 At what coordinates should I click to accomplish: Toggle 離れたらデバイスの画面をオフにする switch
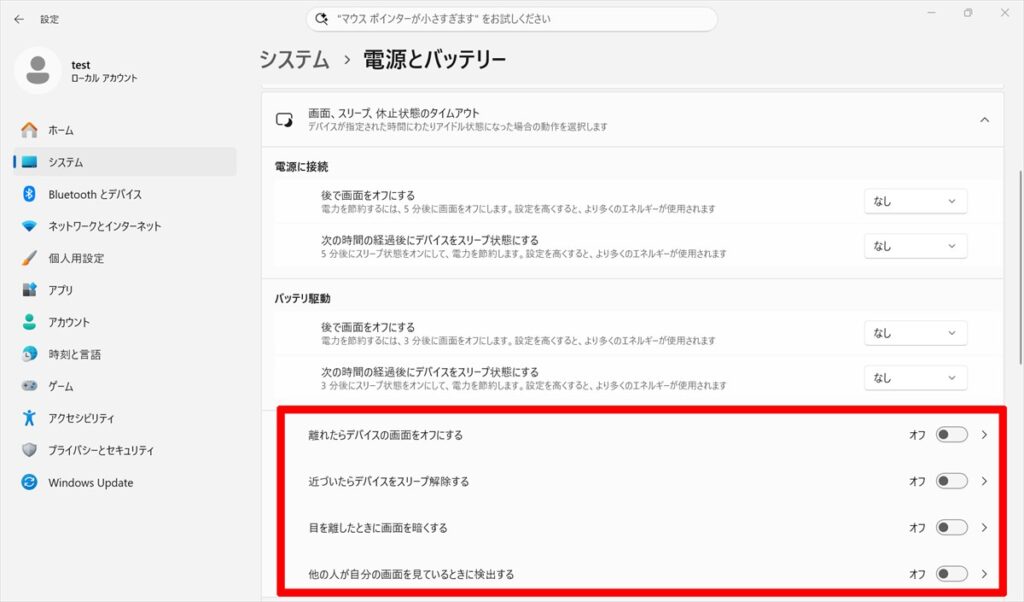(x=952, y=435)
